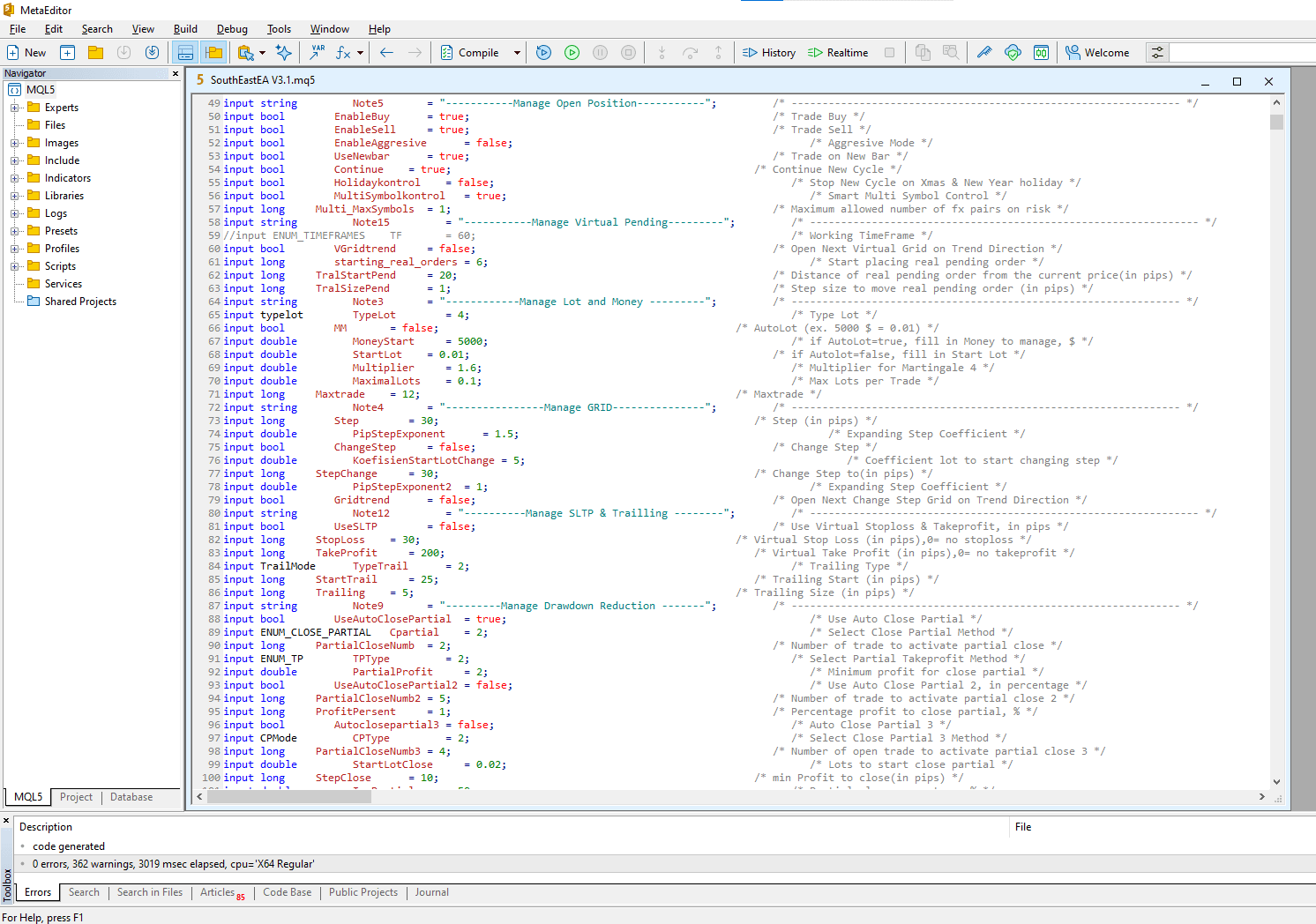Open the Articles tab in Toolbox
Screen dimensions: 1316x924
click(221, 893)
